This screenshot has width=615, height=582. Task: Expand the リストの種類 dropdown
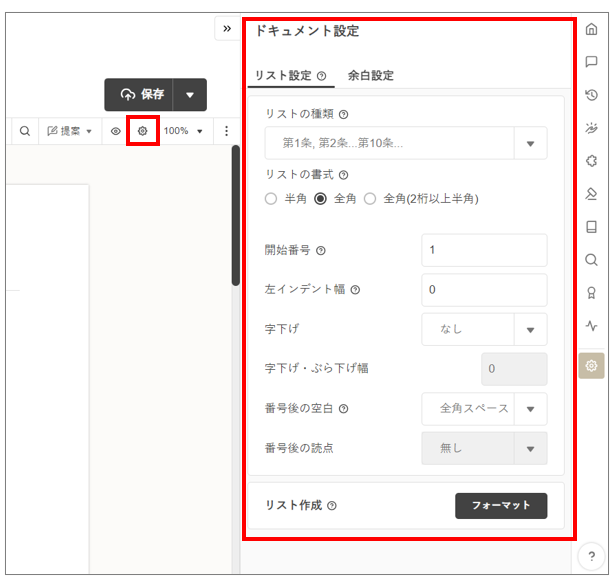pos(530,143)
